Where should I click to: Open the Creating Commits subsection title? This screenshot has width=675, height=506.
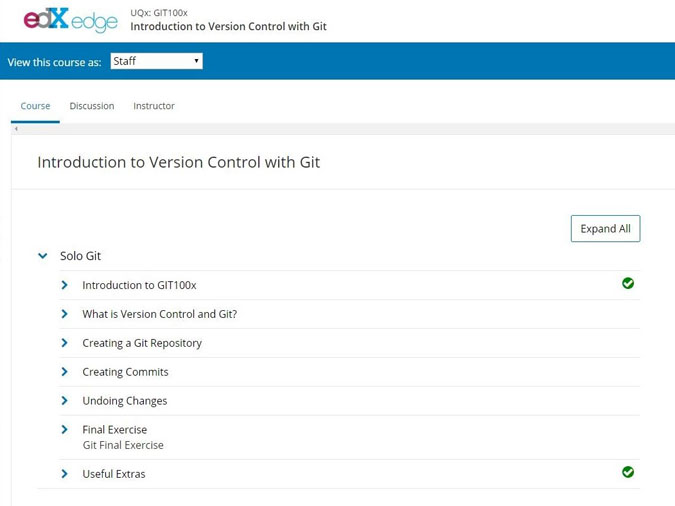[125, 372]
